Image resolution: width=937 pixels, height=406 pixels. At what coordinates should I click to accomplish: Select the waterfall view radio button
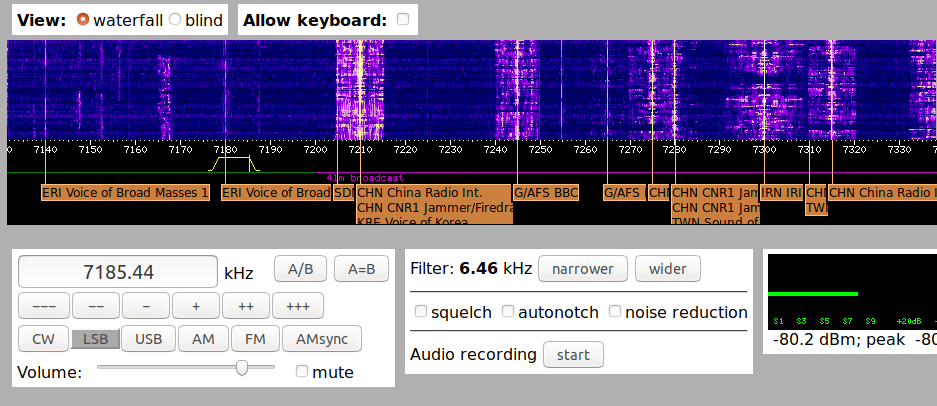[83, 19]
